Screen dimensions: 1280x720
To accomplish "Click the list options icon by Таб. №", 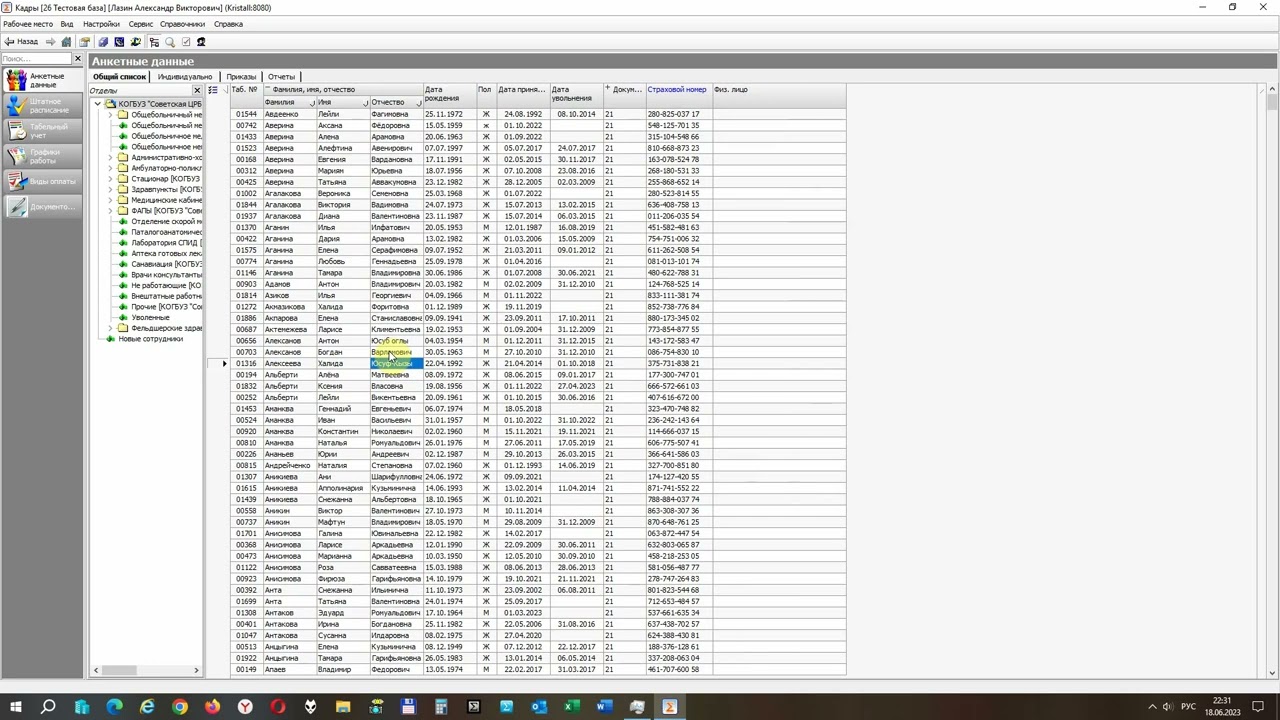I will (212, 90).
